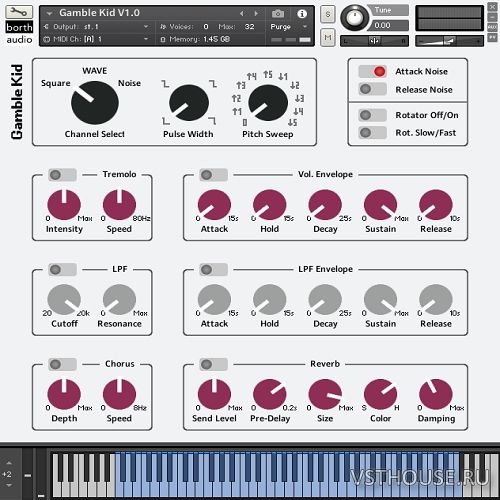The height and width of the screenshot is (500, 500).
Task: Click the LPF Envelope Decay knob
Action: [x=325, y=299]
